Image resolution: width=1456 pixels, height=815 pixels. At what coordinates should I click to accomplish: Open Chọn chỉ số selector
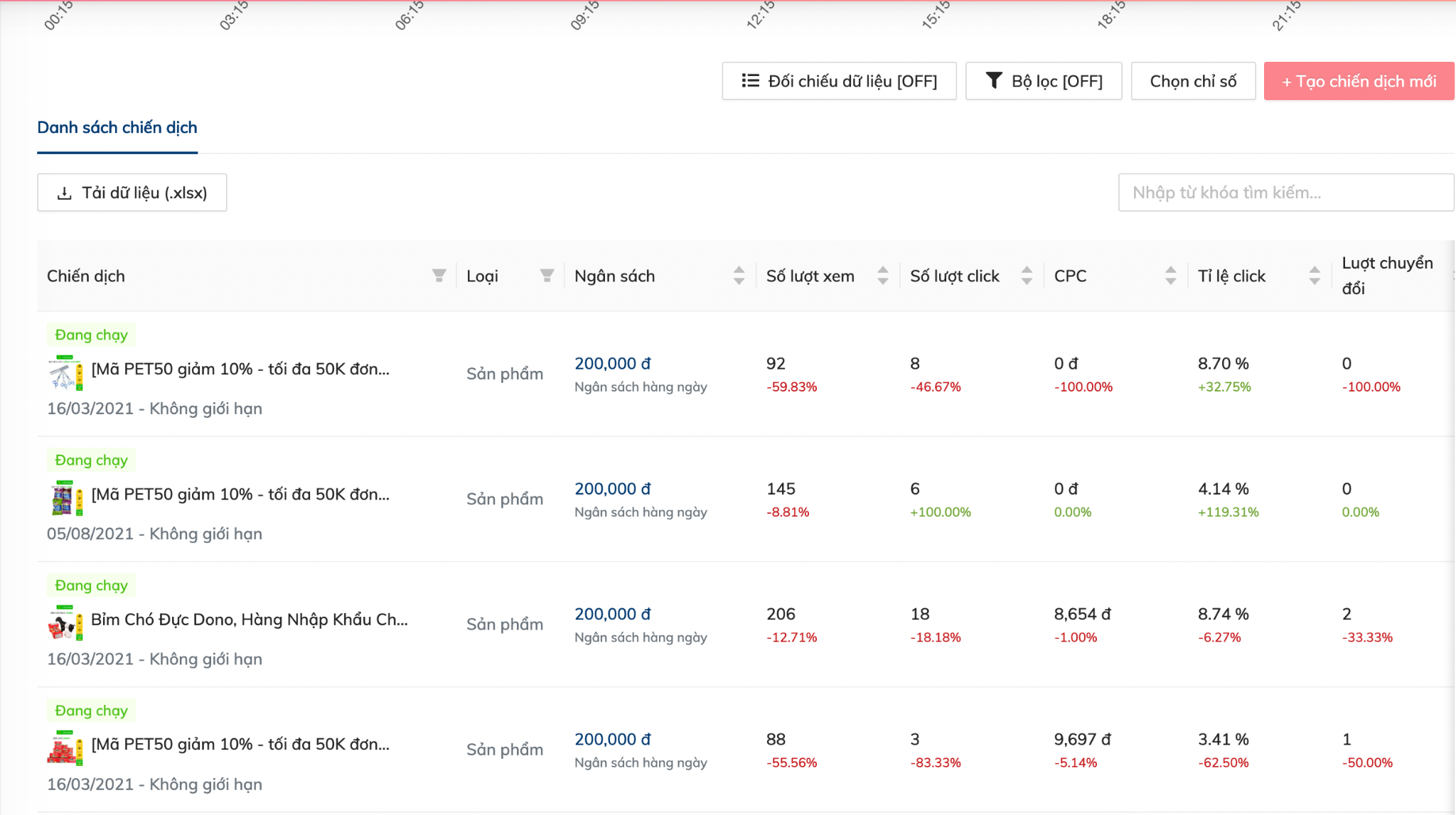point(1193,81)
